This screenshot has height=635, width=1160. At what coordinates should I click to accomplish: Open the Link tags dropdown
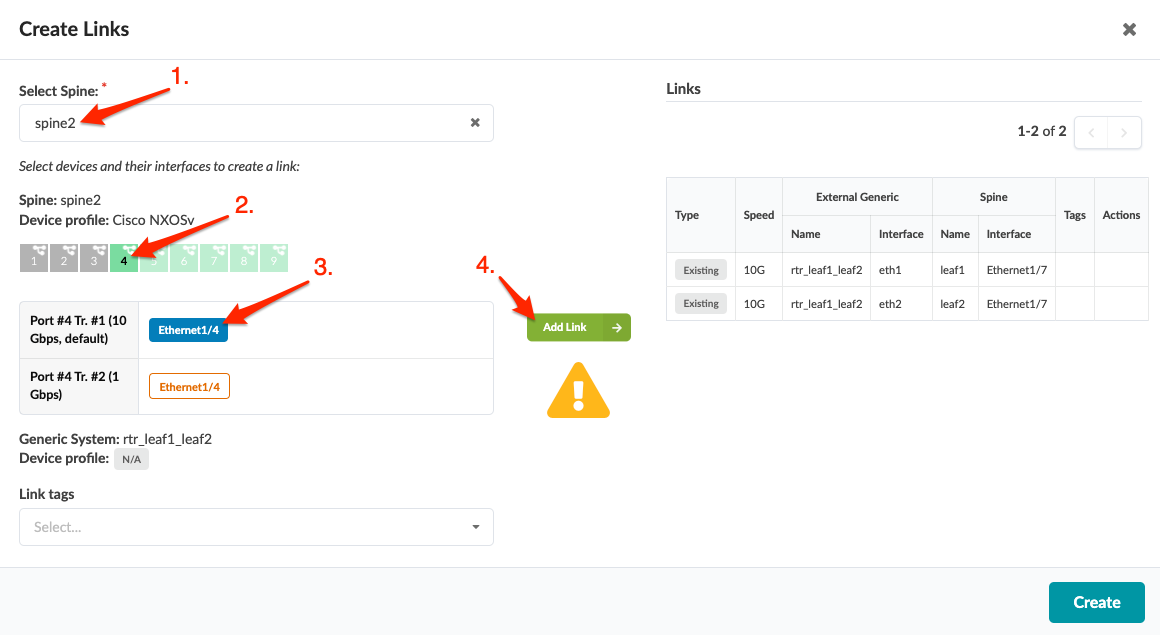pos(256,527)
